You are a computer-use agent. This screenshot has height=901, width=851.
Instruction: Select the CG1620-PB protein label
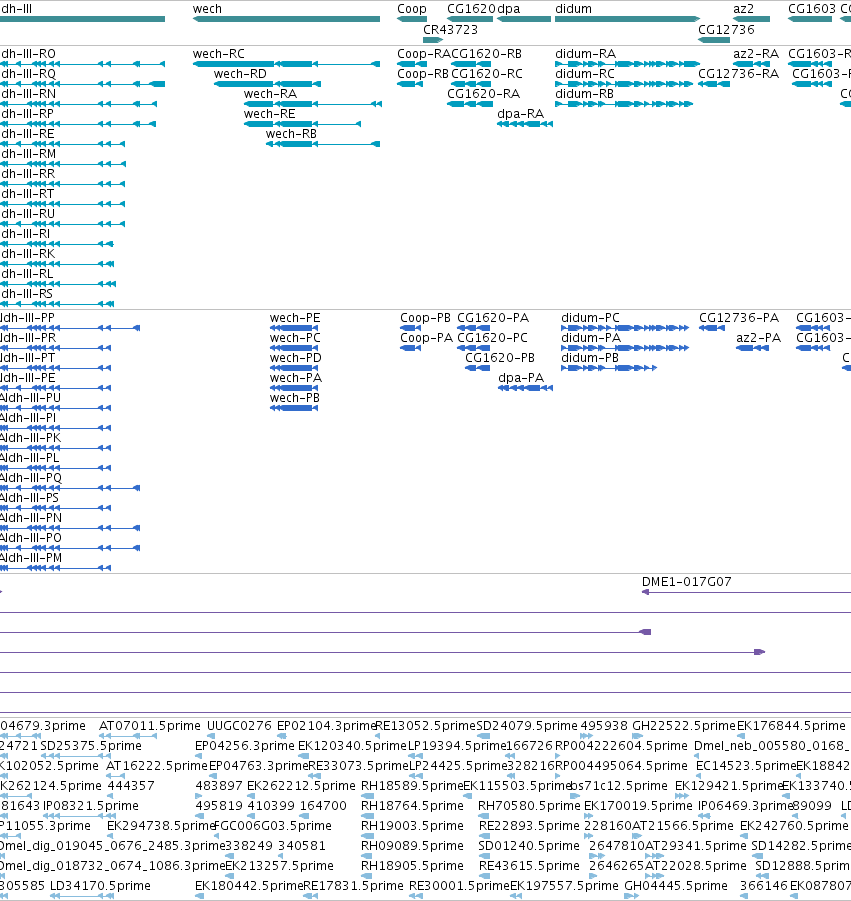coord(500,358)
